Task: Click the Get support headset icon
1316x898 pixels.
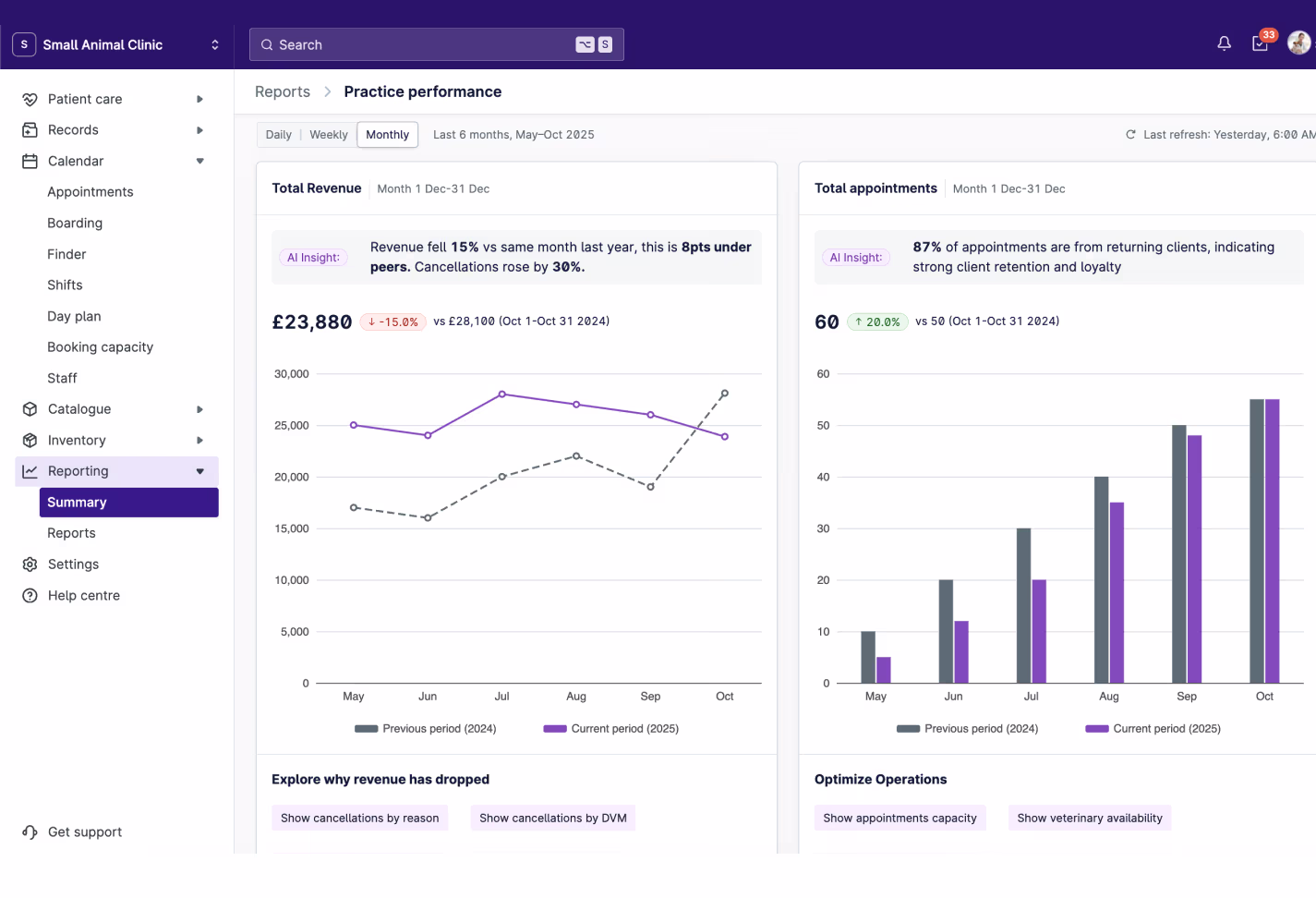Action: coord(29,831)
